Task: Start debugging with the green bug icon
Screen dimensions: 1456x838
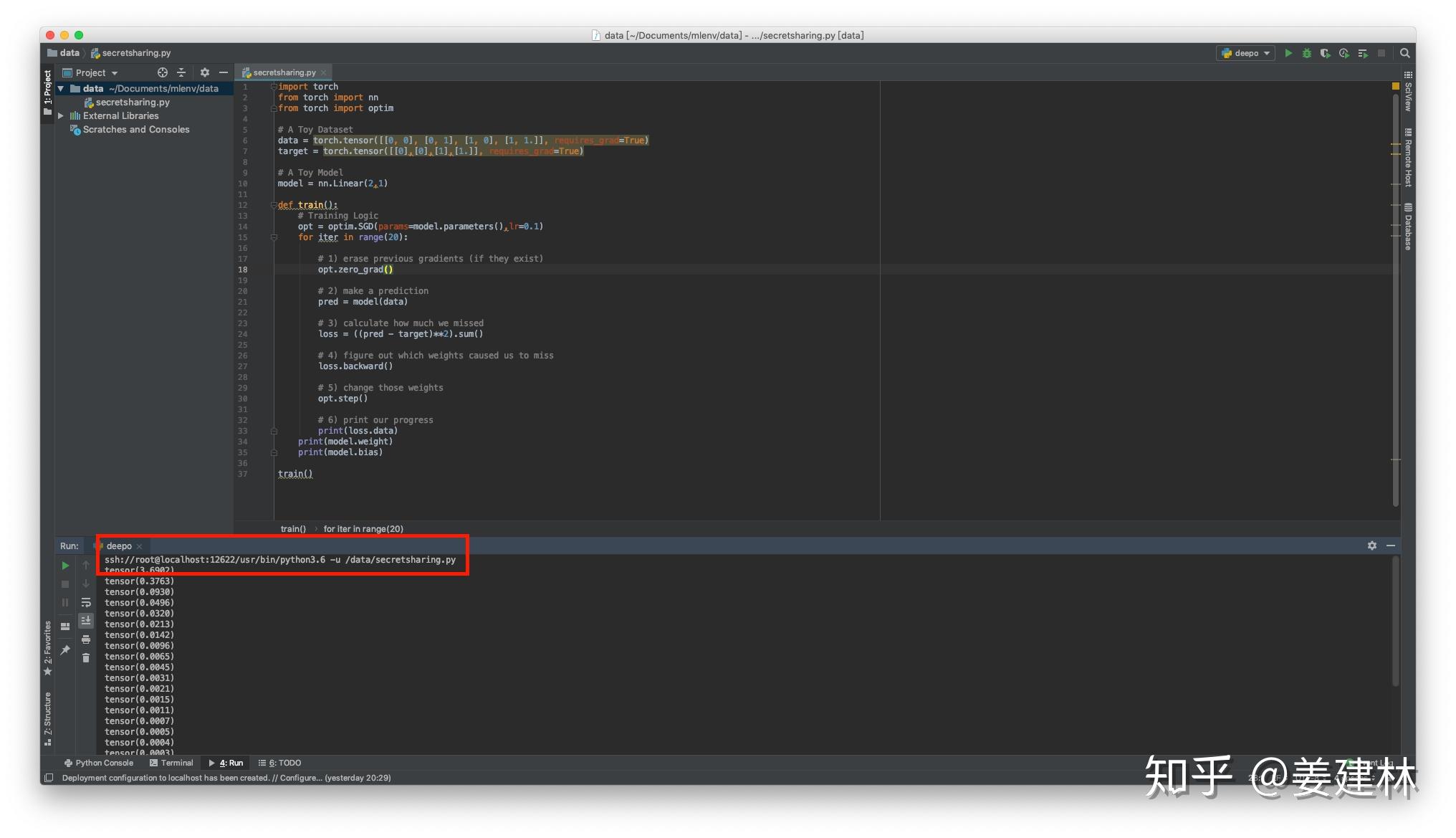Action: coord(1307,53)
